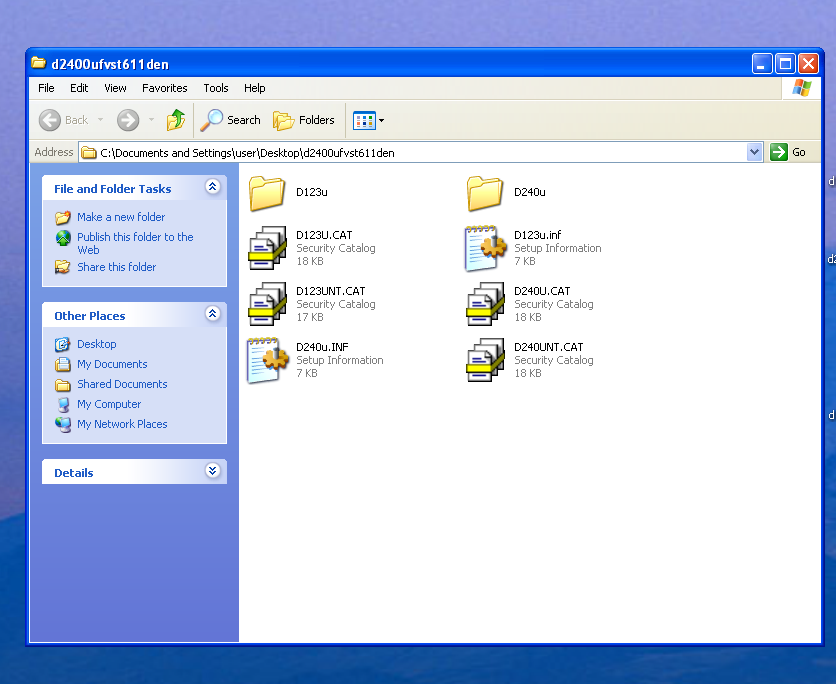Viewport: 836px width, 684px height.
Task: Select the D123UNT.CAT file name
Action: [331, 291]
